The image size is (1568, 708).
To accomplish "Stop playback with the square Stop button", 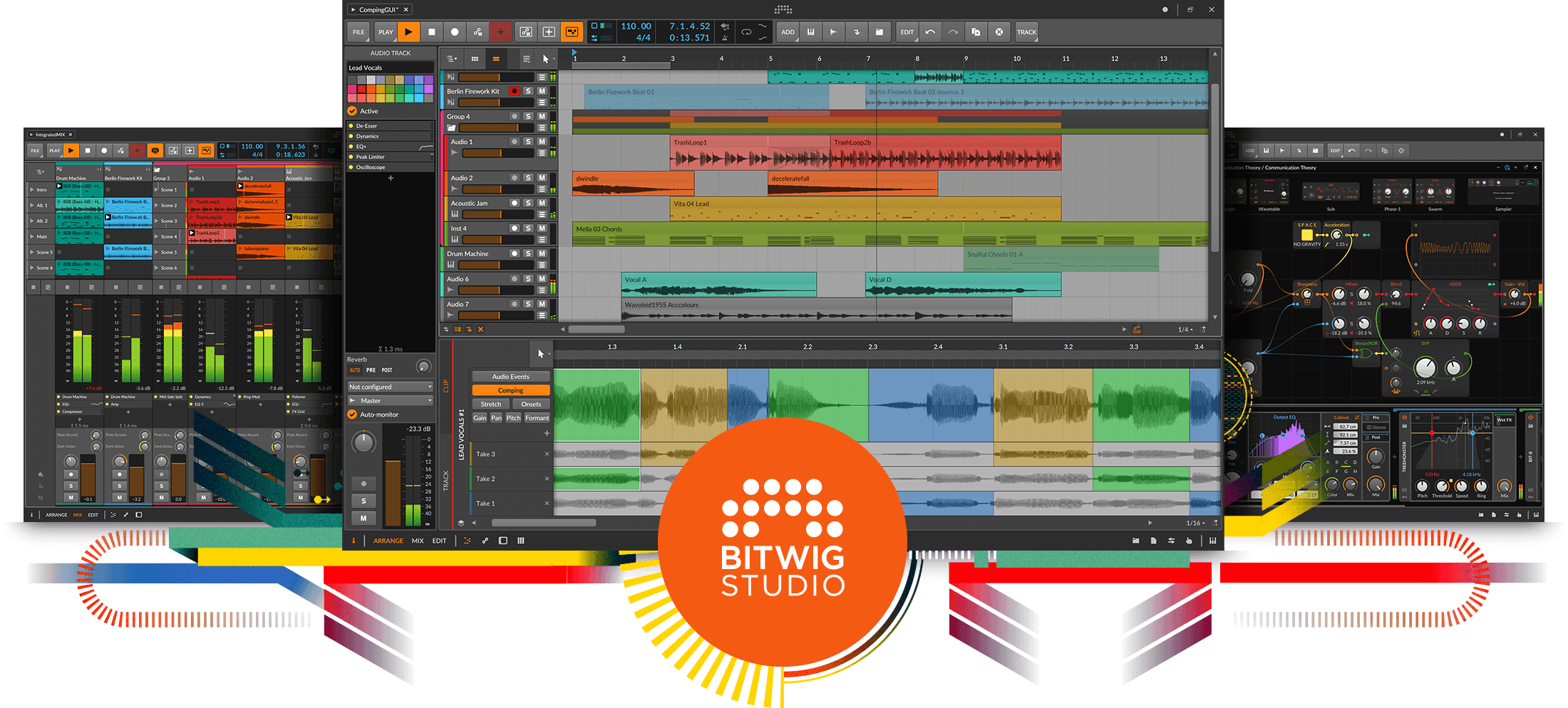I will [431, 32].
